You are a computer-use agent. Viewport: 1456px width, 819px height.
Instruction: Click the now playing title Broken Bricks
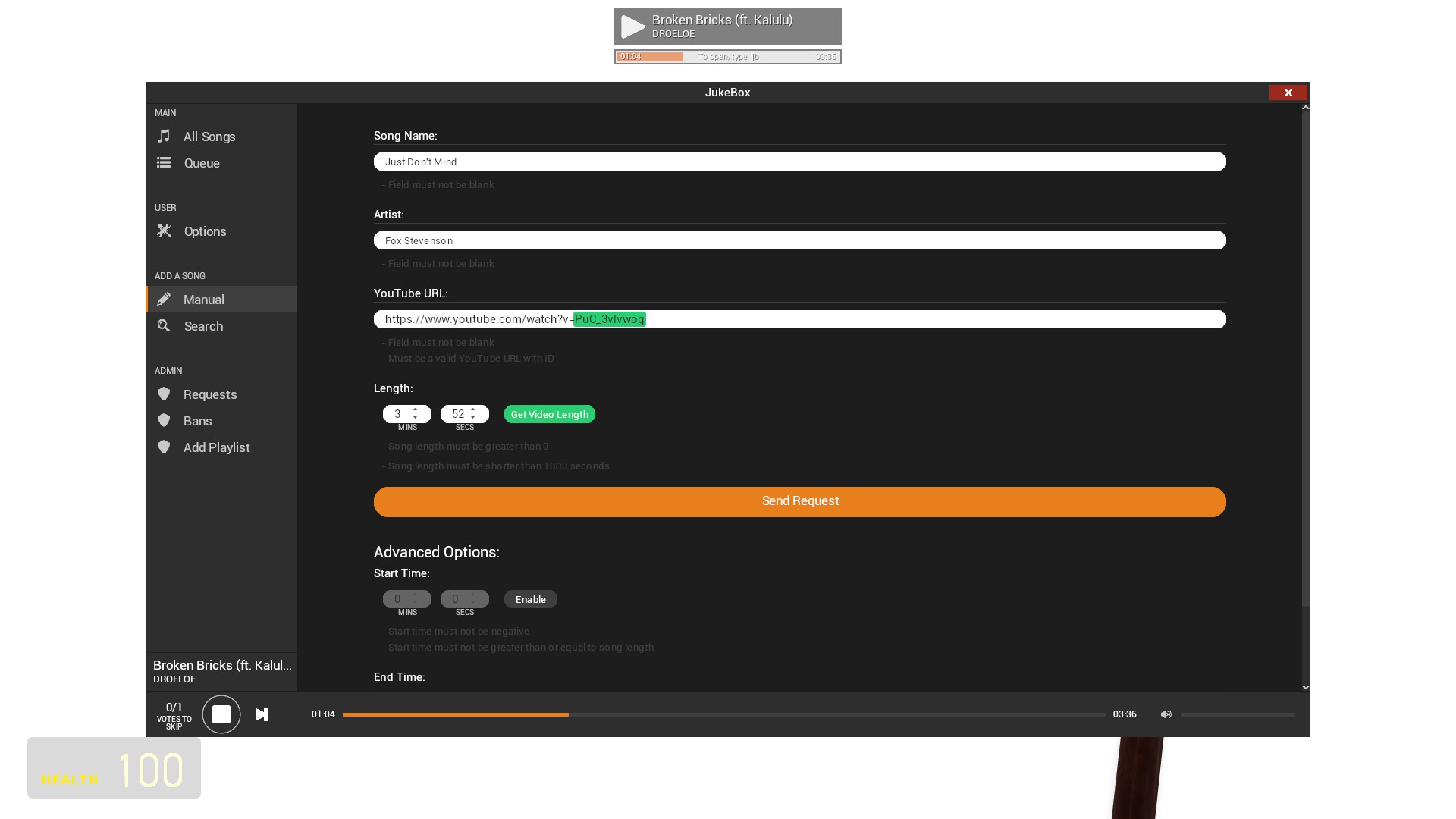(x=222, y=665)
